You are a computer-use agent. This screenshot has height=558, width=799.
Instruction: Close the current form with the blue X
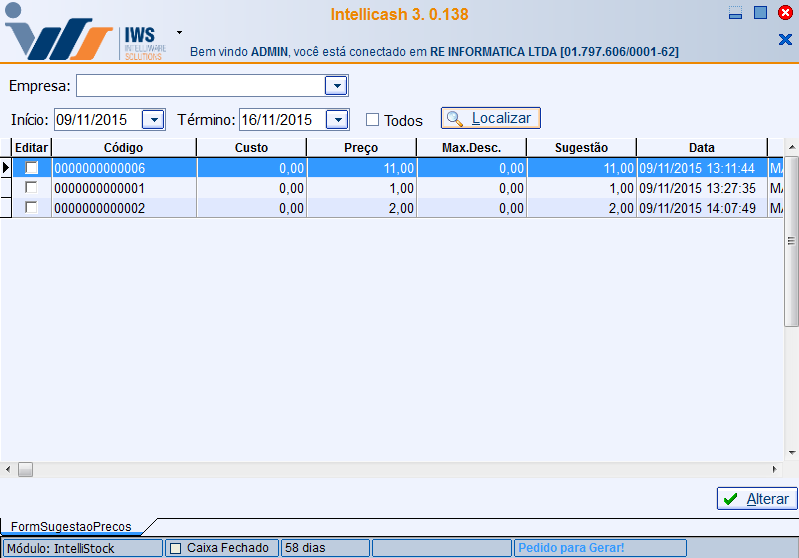click(x=785, y=39)
